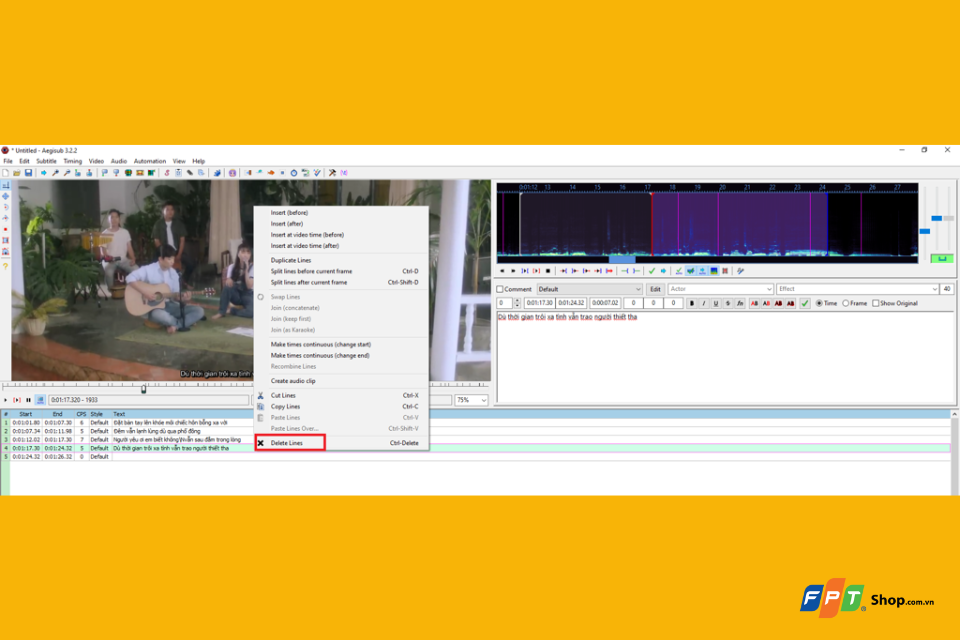Click the Styles Manager S icon
The height and width of the screenshot is (640, 960).
tap(167, 173)
